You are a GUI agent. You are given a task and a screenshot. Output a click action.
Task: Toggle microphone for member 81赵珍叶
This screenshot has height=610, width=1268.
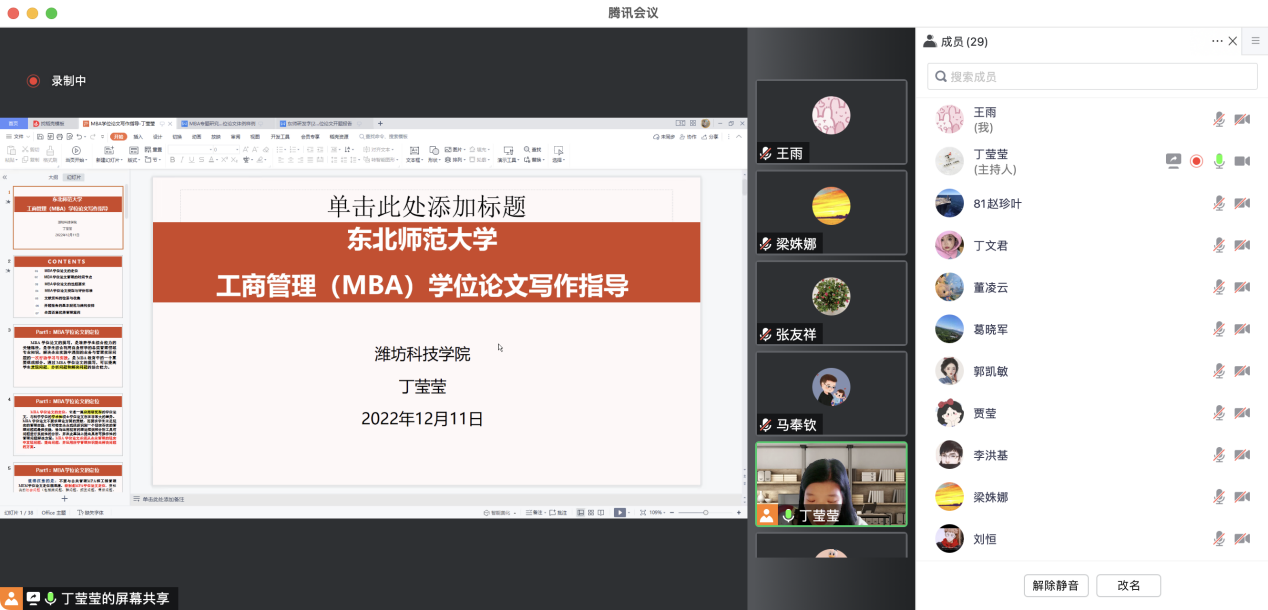(1219, 203)
